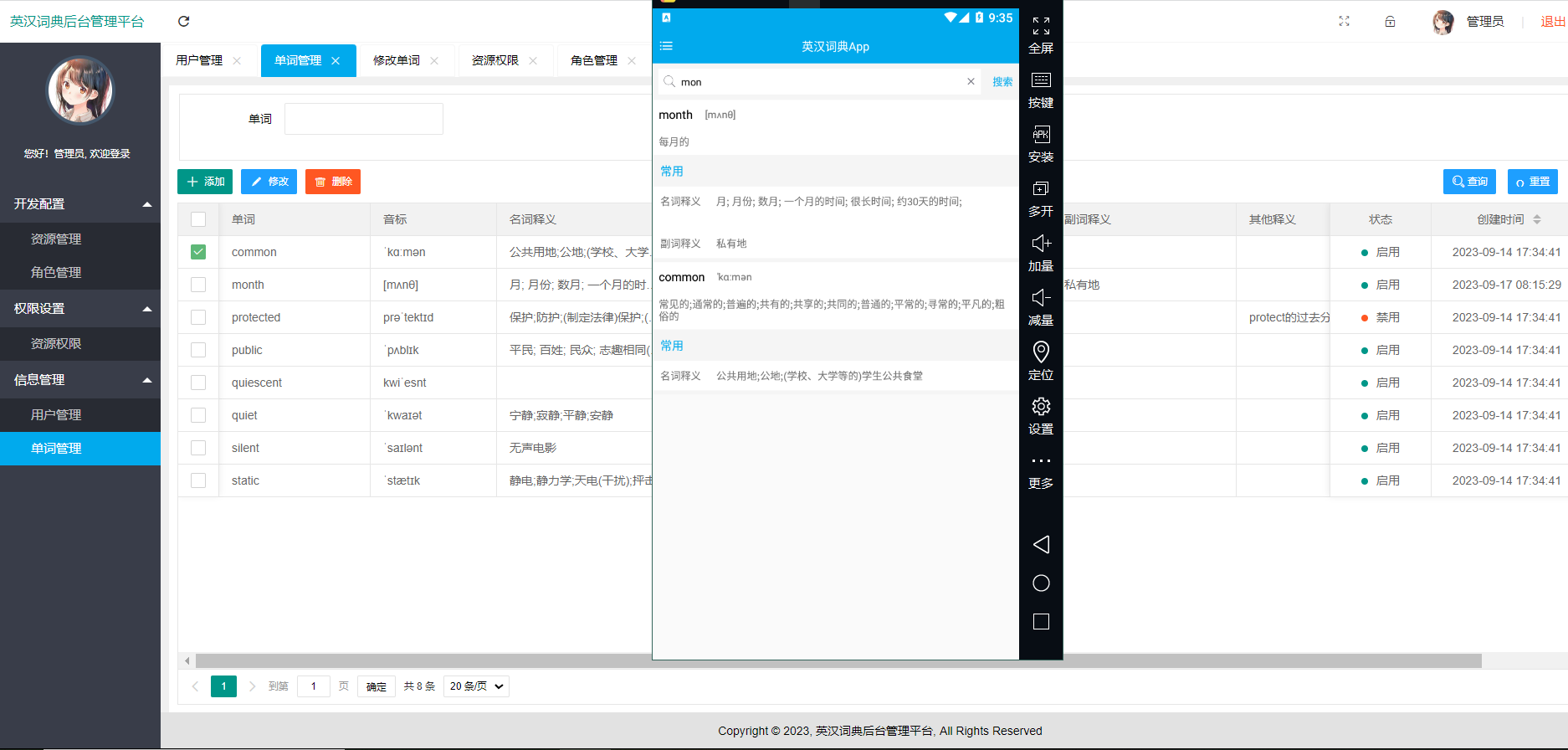This screenshot has width=1568, height=750.
Task: Open hamburger menu in 英汉词典App
Action: [x=666, y=46]
